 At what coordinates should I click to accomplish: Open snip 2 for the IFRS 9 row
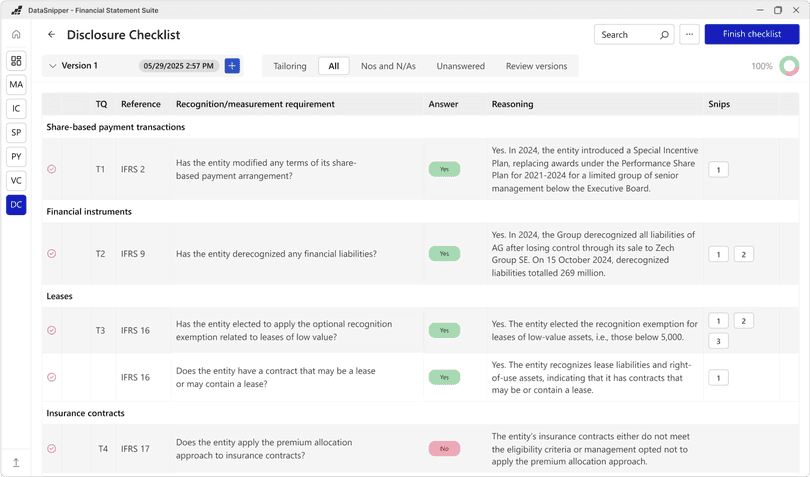(x=743, y=254)
